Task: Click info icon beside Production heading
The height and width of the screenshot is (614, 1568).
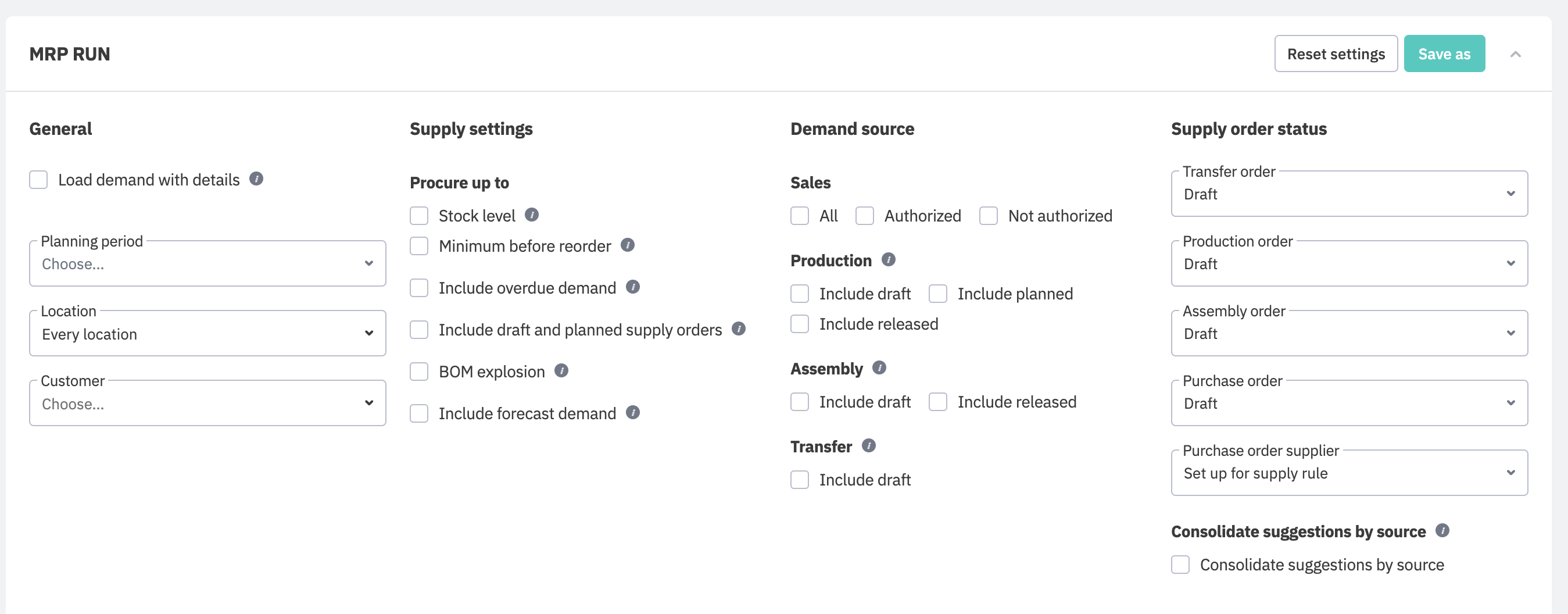Action: 888,260
